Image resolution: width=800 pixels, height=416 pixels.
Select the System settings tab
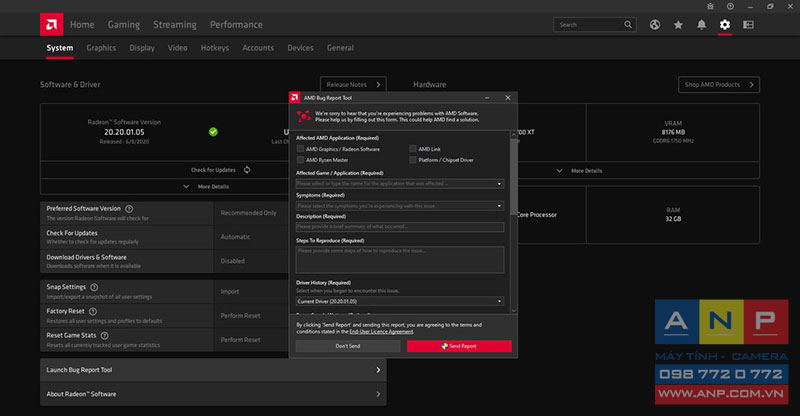coord(60,48)
